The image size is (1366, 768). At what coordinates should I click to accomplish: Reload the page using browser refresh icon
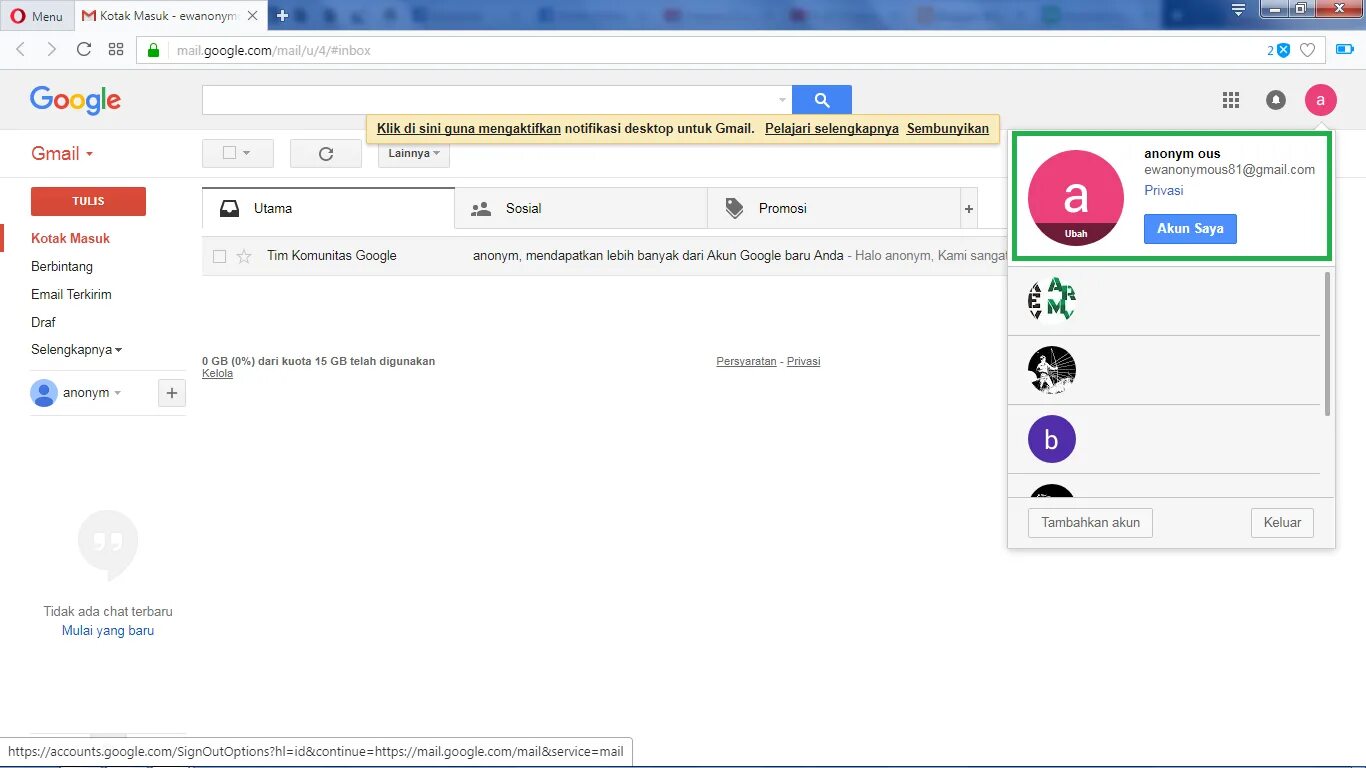[84, 49]
